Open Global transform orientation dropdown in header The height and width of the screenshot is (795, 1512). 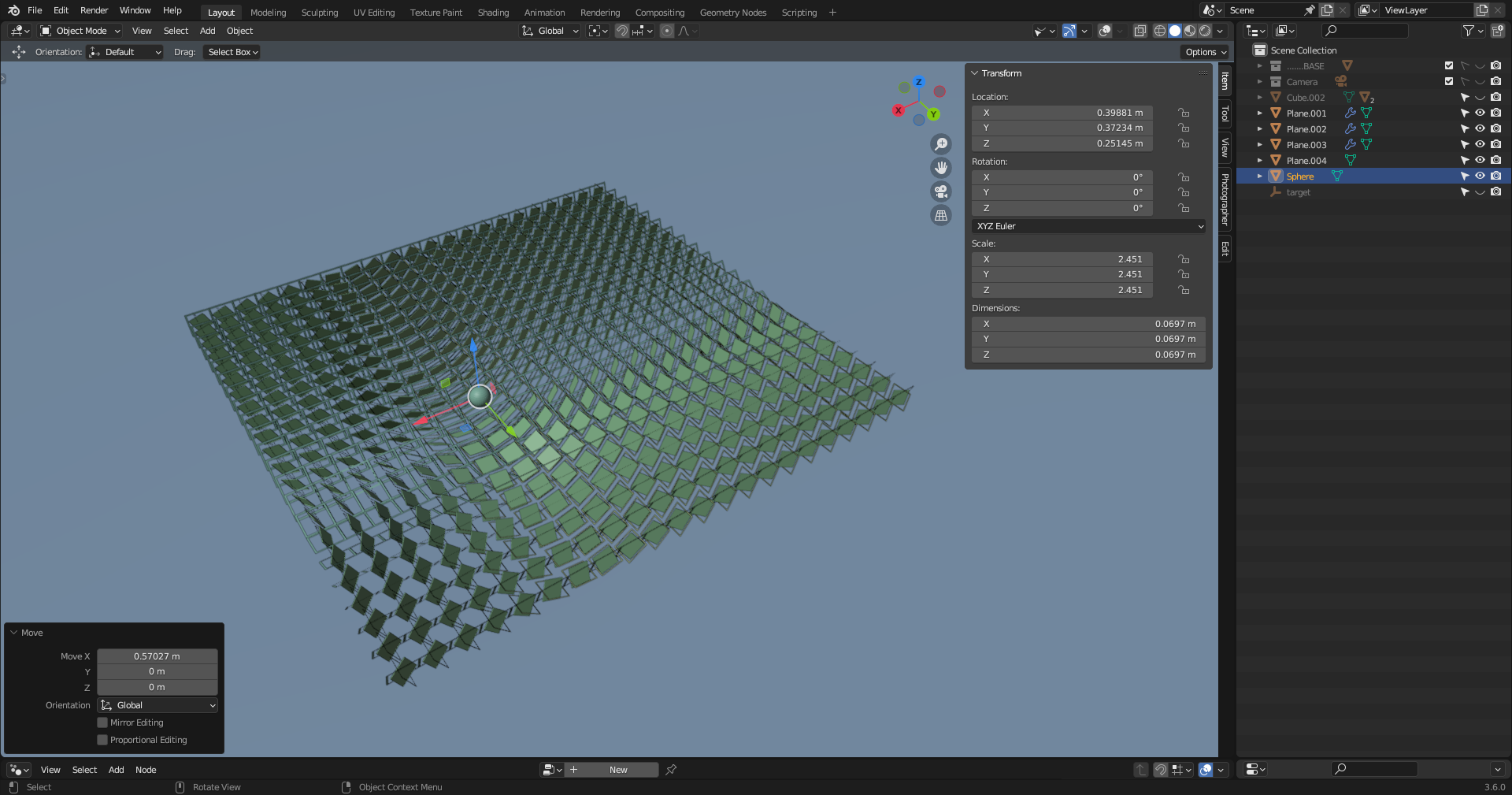point(550,31)
